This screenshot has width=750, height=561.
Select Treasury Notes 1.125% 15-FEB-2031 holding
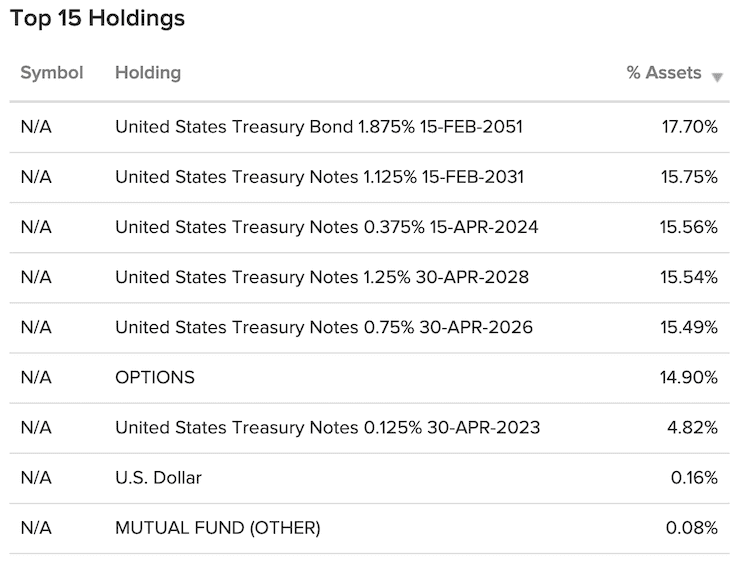(320, 177)
